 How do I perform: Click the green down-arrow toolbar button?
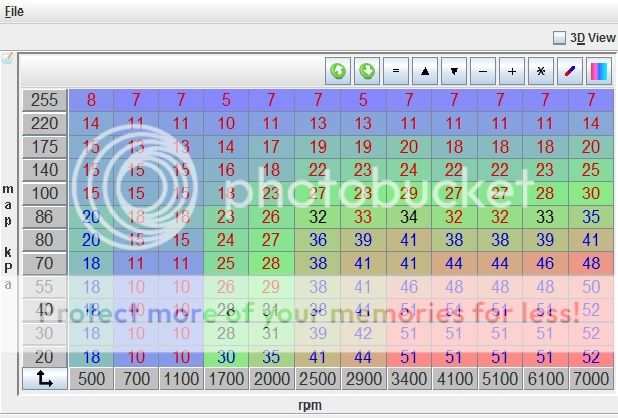click(x=367, y=71)
